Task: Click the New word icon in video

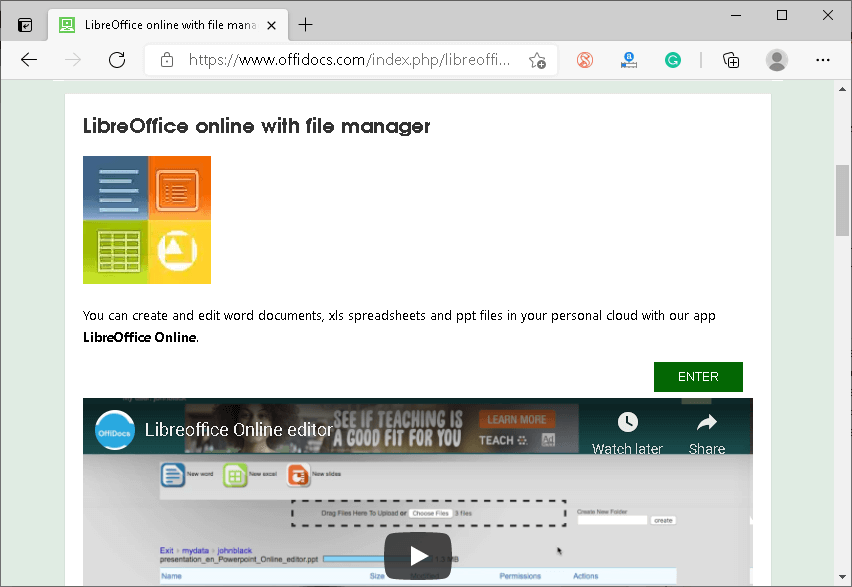Action: click(x=173, y=474)
